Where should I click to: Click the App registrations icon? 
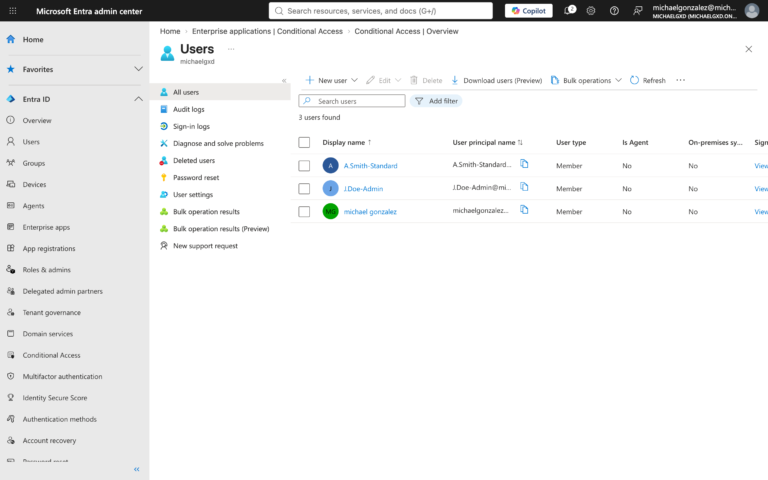pyautogui.click(x=11, y=248)
